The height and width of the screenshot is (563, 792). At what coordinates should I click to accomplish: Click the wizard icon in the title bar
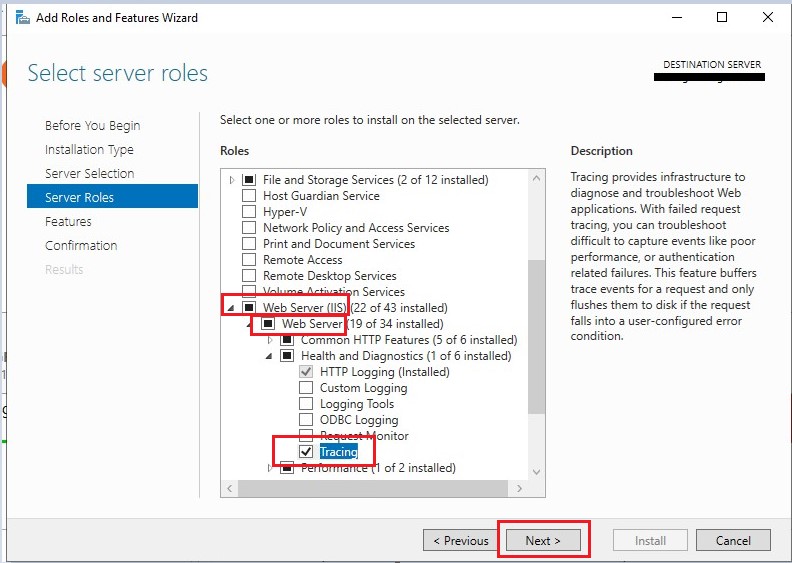[22, 17]
